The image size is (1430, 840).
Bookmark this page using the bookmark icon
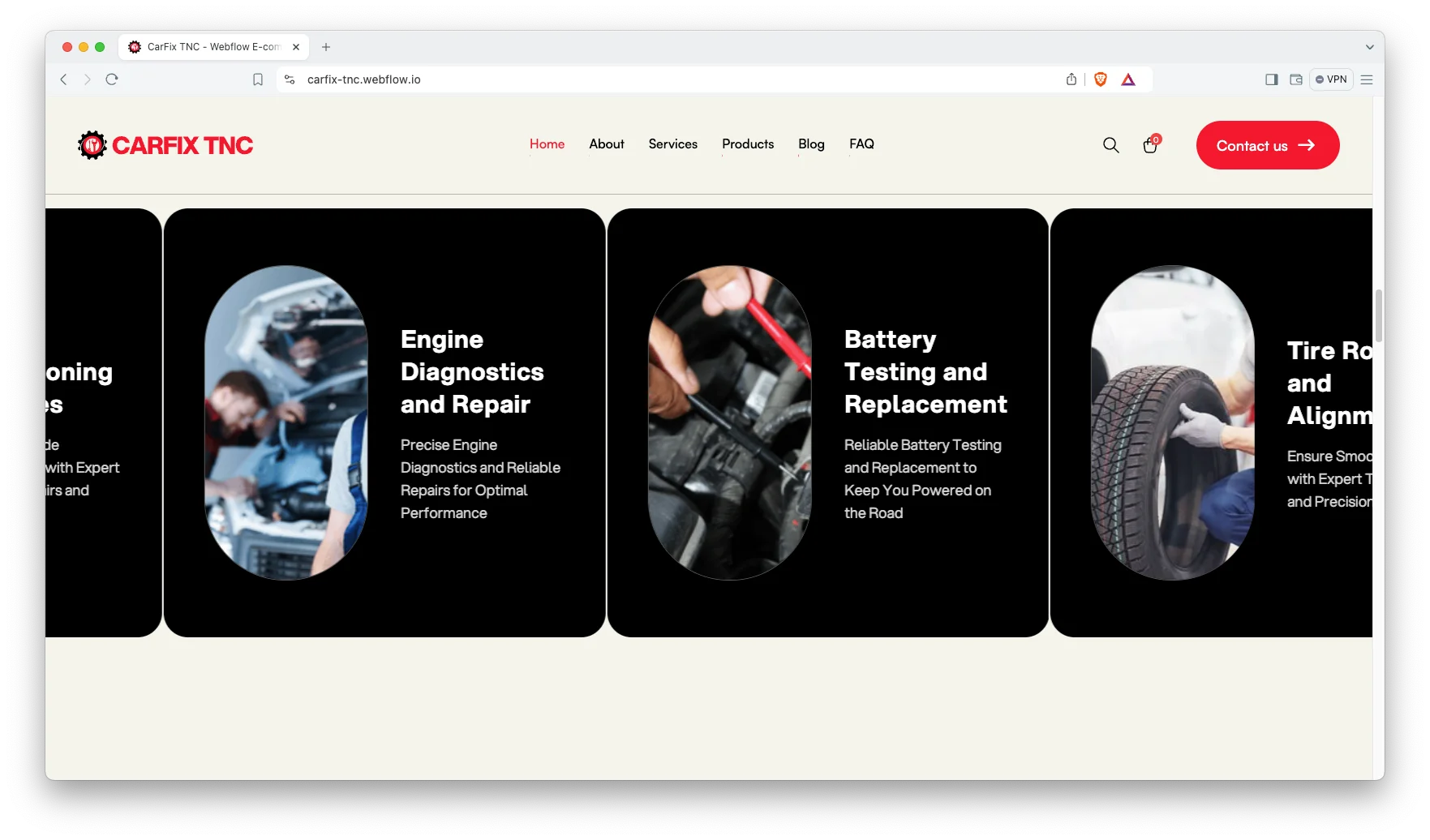click(x=258, y=79)
